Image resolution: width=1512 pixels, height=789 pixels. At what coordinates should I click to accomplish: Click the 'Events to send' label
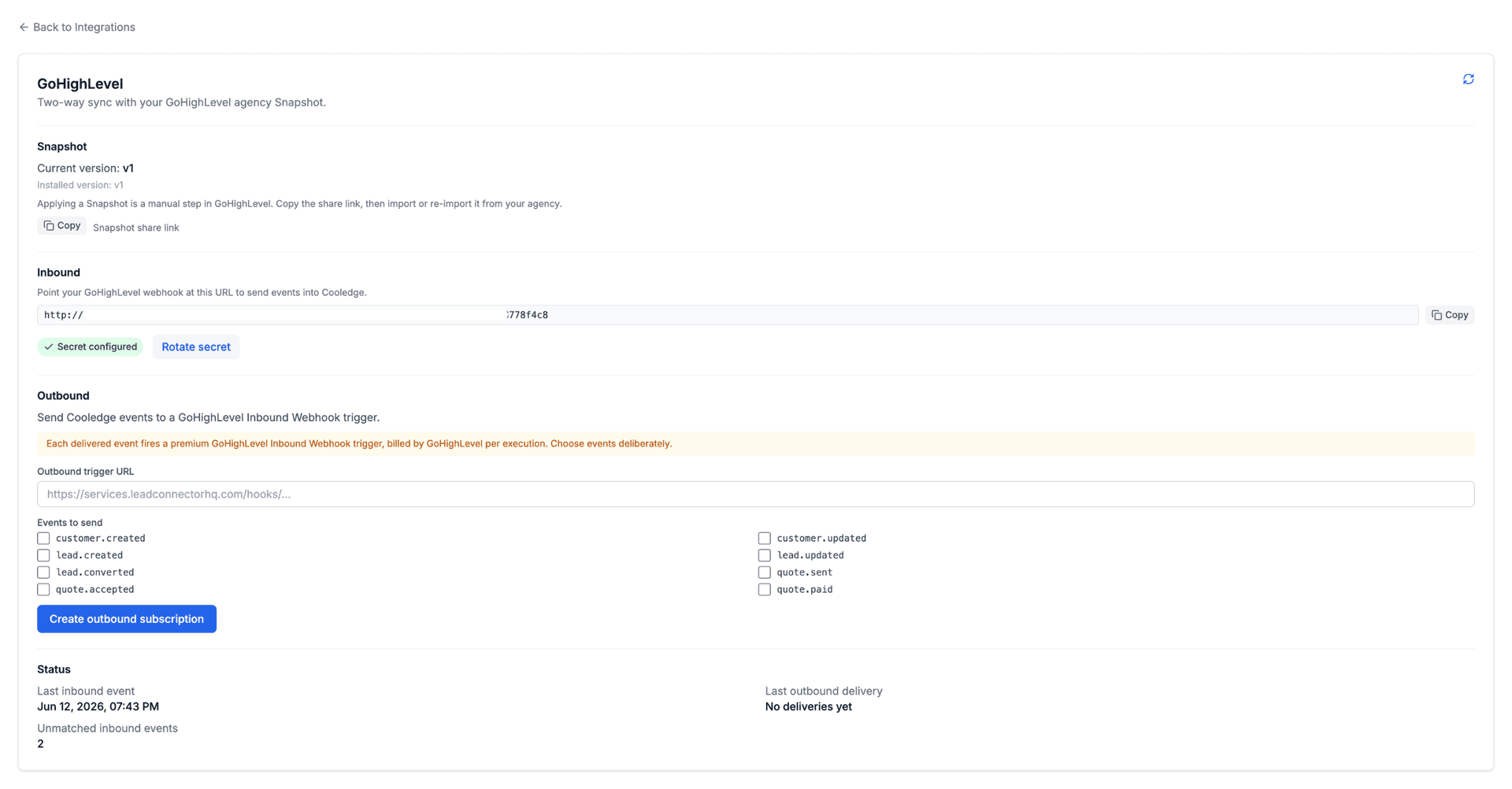pos(69,523)
